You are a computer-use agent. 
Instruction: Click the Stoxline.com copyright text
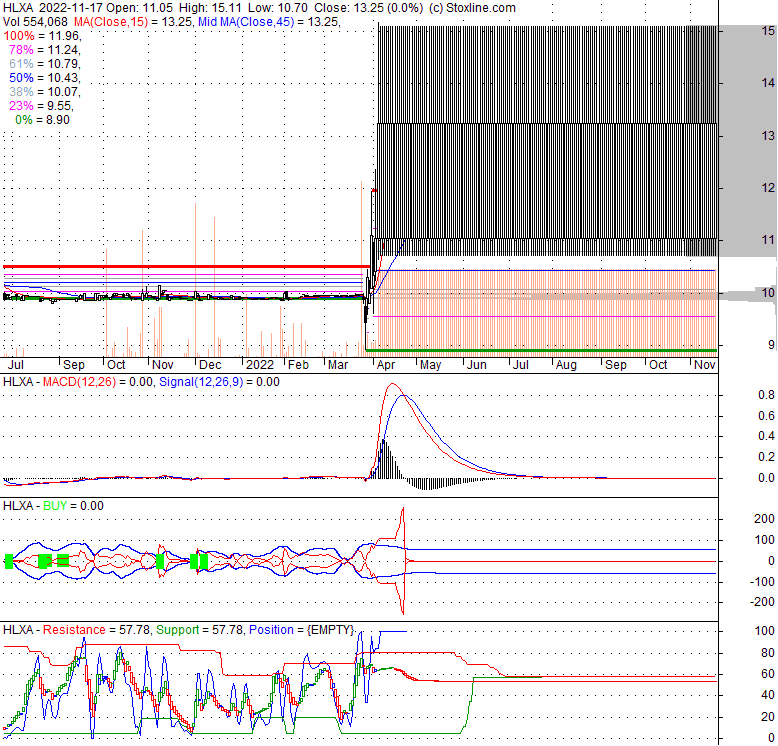(468, 8)
